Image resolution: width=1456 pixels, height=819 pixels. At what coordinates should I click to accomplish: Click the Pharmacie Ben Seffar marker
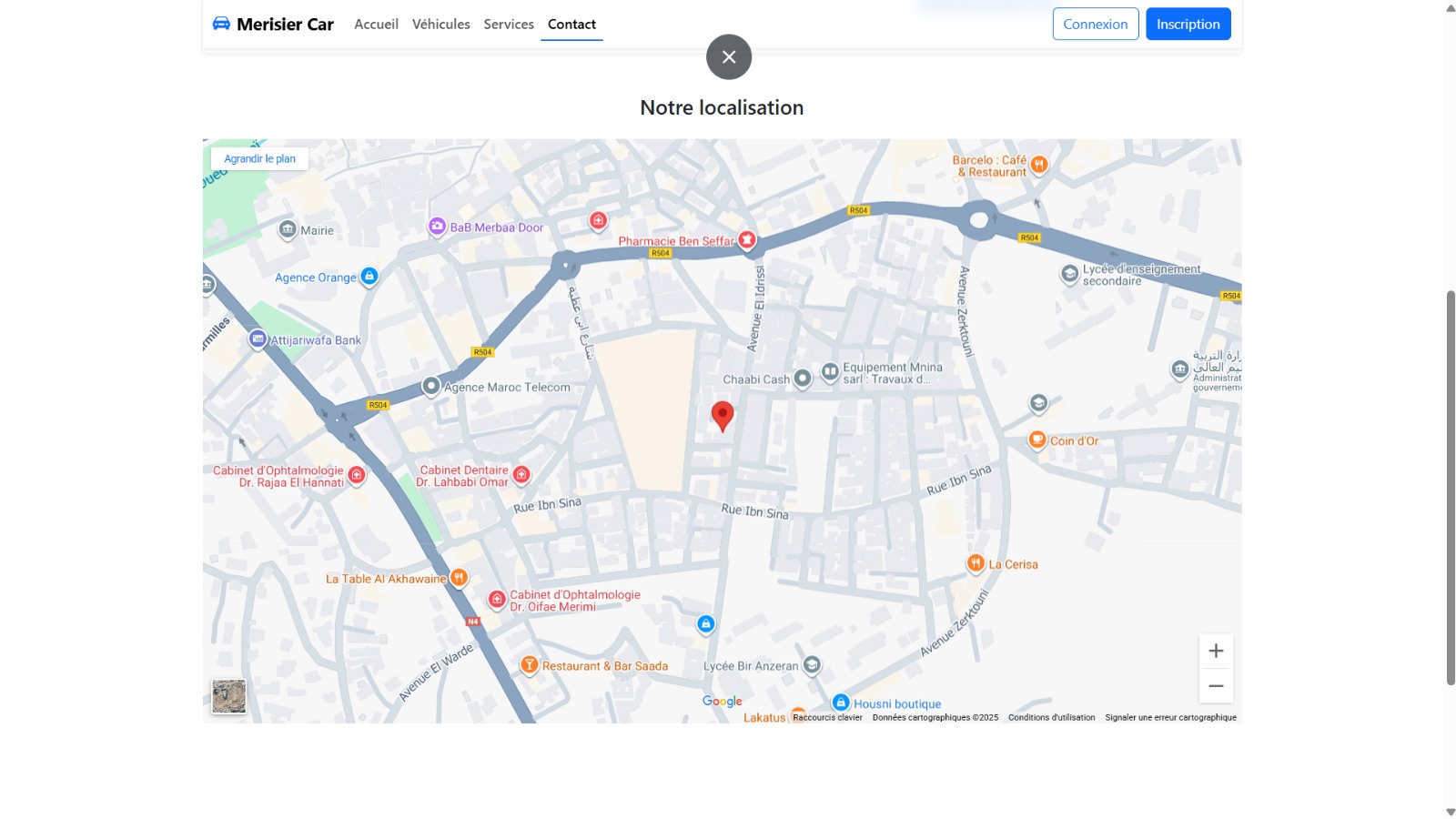pyautogui.click(x=747, y=240)
